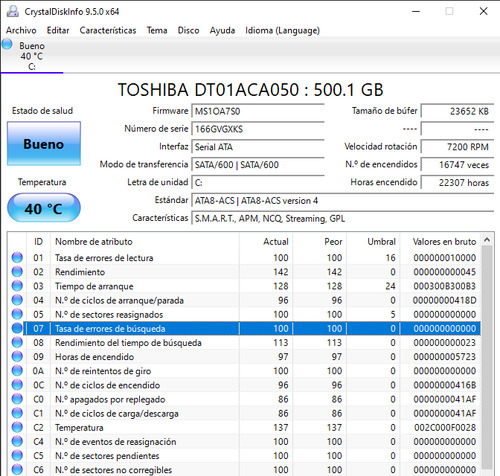Click status orb for Horas de encendido row 09
This screenshot has height=476, width=500.
(x=17, y=356)
